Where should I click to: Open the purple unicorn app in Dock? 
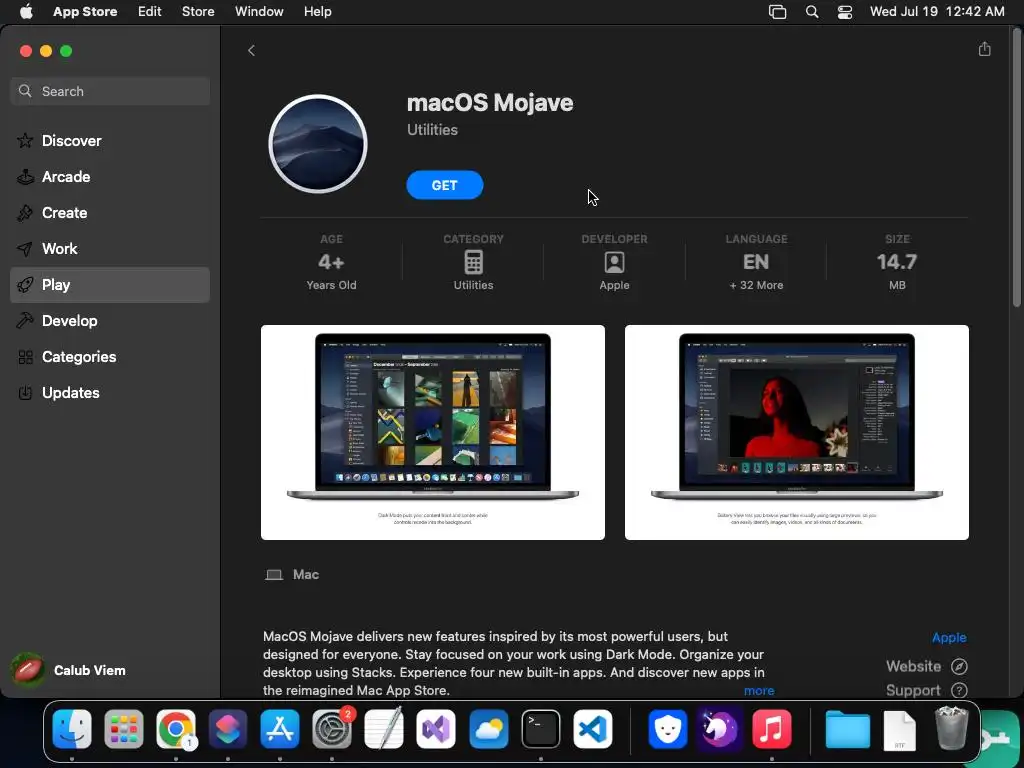720,729
